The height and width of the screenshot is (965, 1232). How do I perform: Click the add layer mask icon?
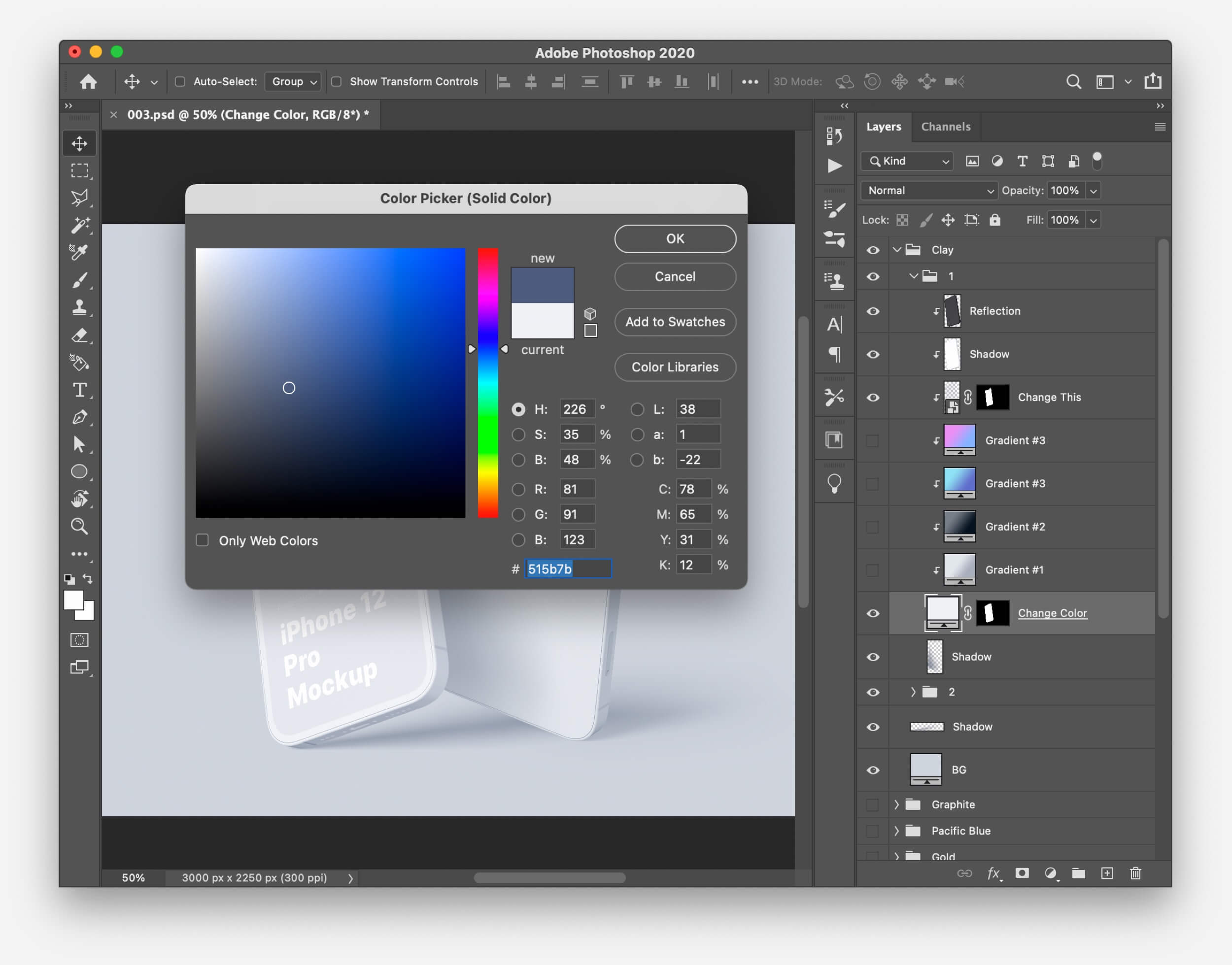click(x=1022, y=873)
